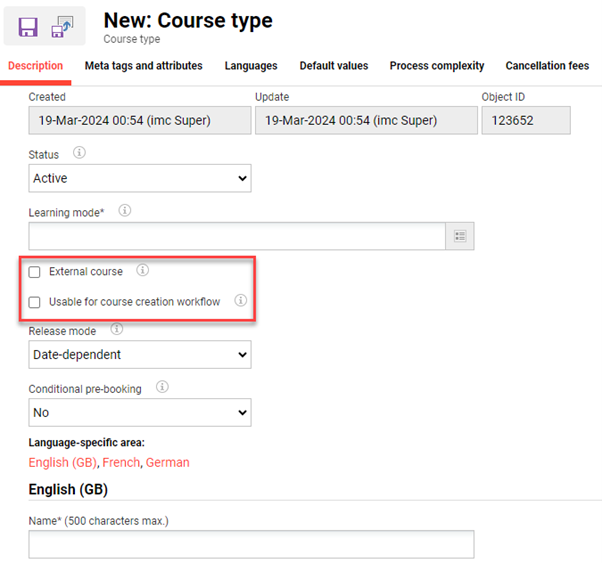Switch to Meta tags and attributes tab
The image size is (602, 563).
(143, 66)
